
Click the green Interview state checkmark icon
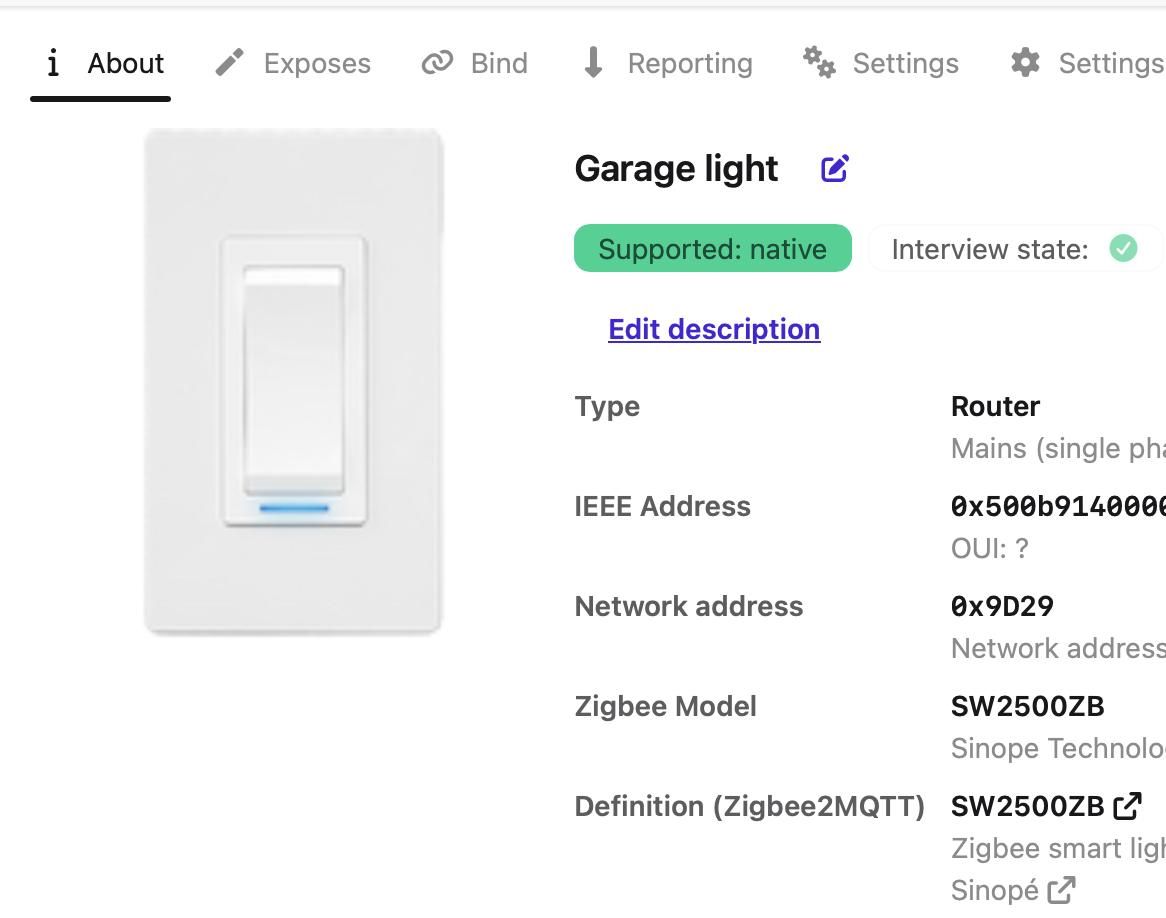[x=1123, y=248]
